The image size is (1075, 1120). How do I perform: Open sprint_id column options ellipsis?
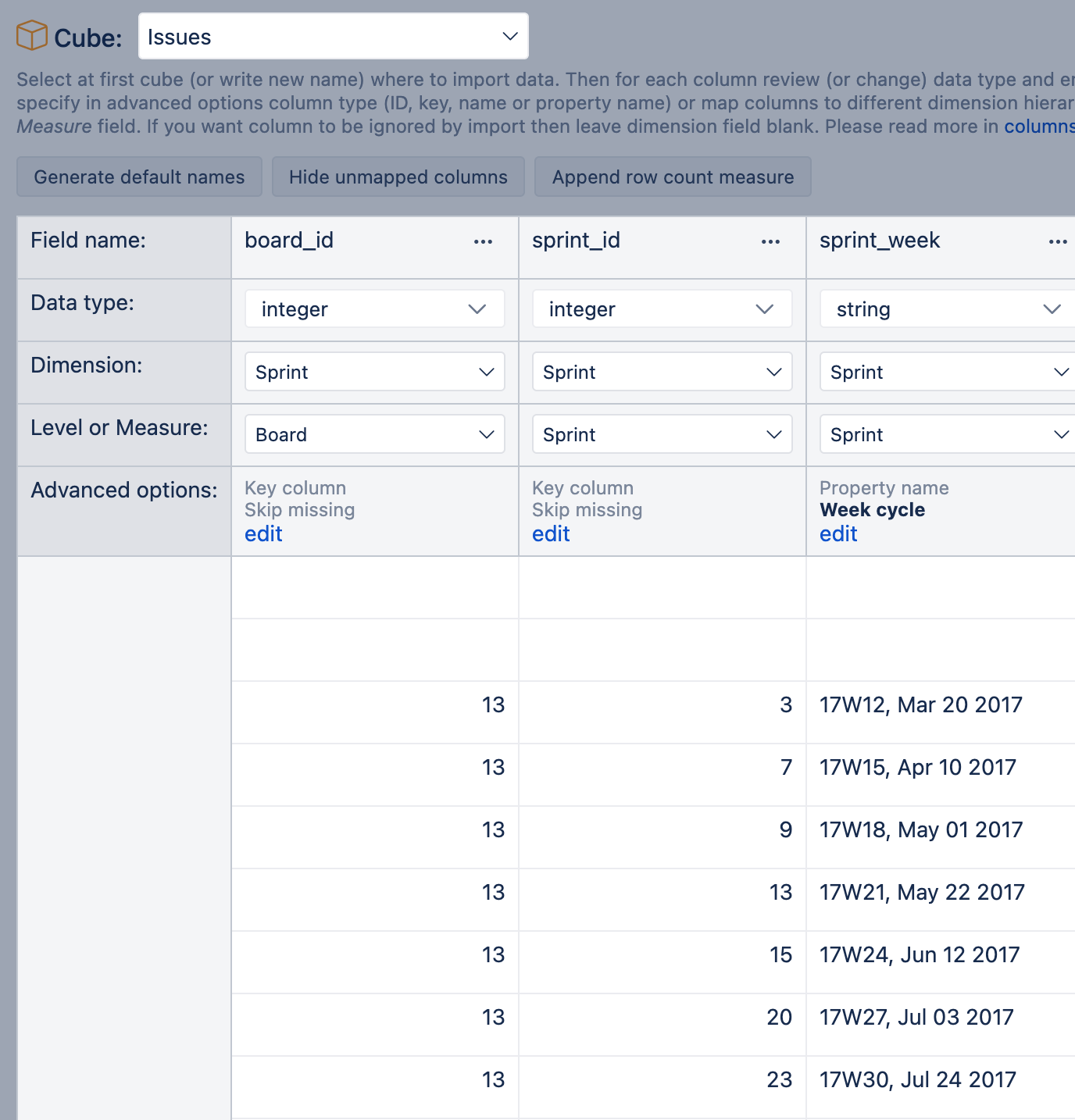[x=770, y=242]
